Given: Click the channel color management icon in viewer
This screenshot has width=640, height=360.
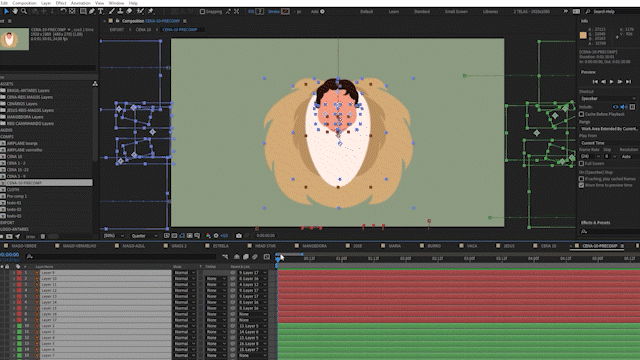Looking at the screenshot, I should click(x=208, y=236).
